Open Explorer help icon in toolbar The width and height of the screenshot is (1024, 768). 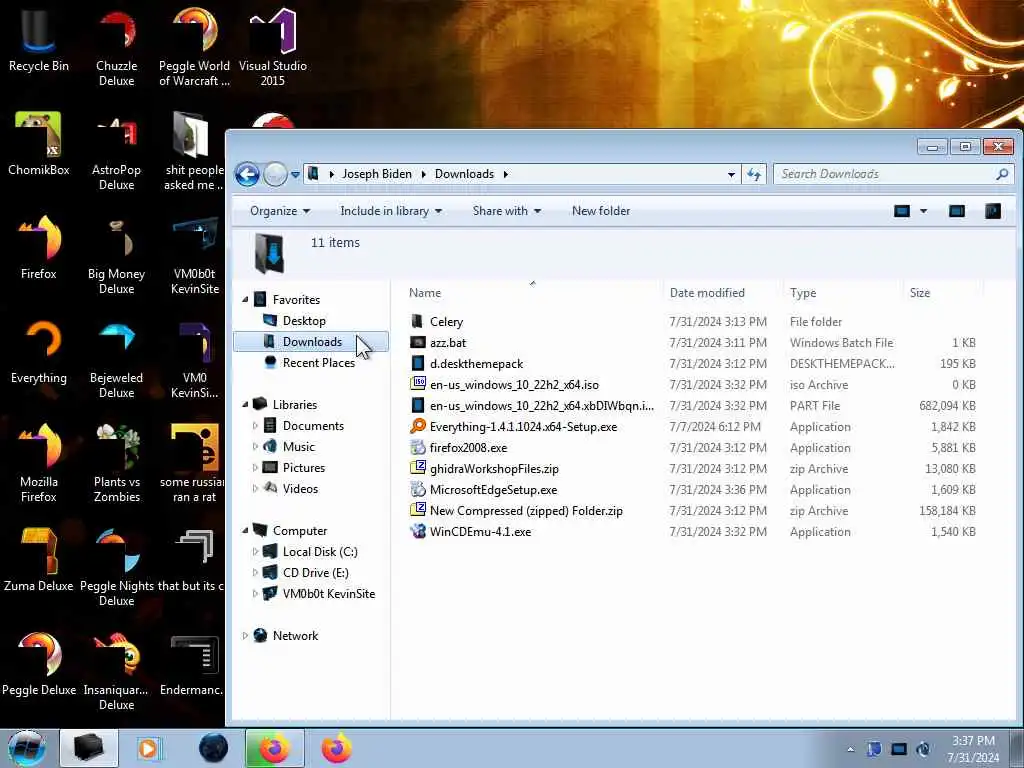[993, 211]
